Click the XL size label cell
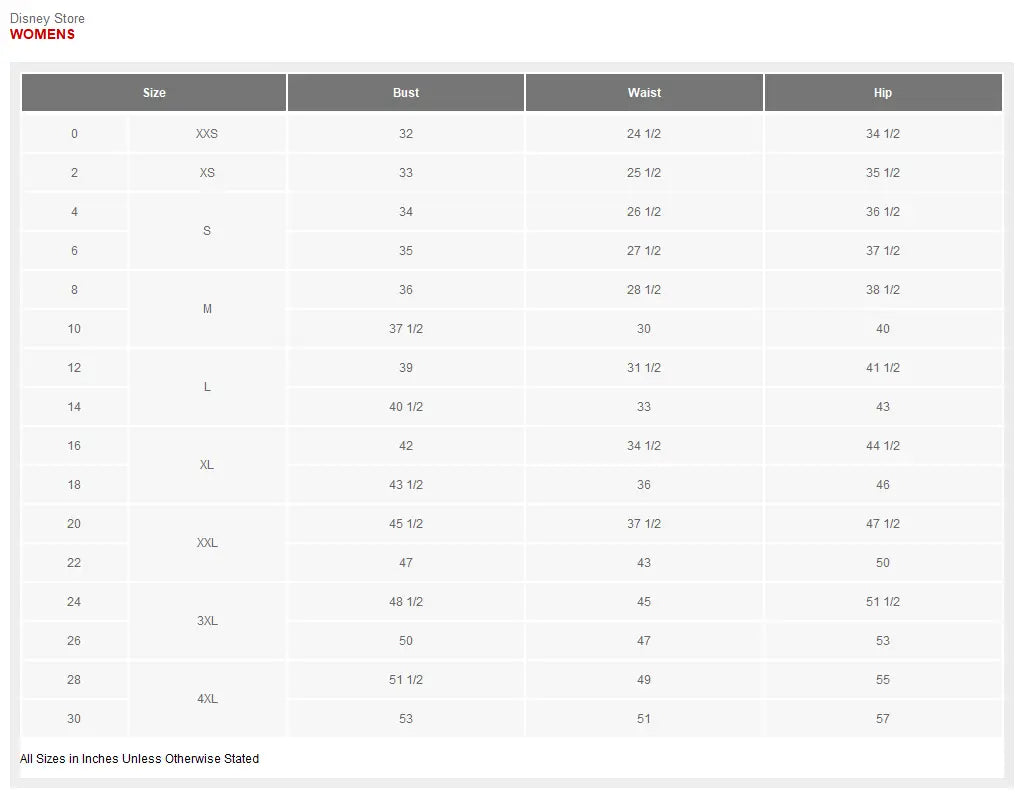 click(207, 465)
